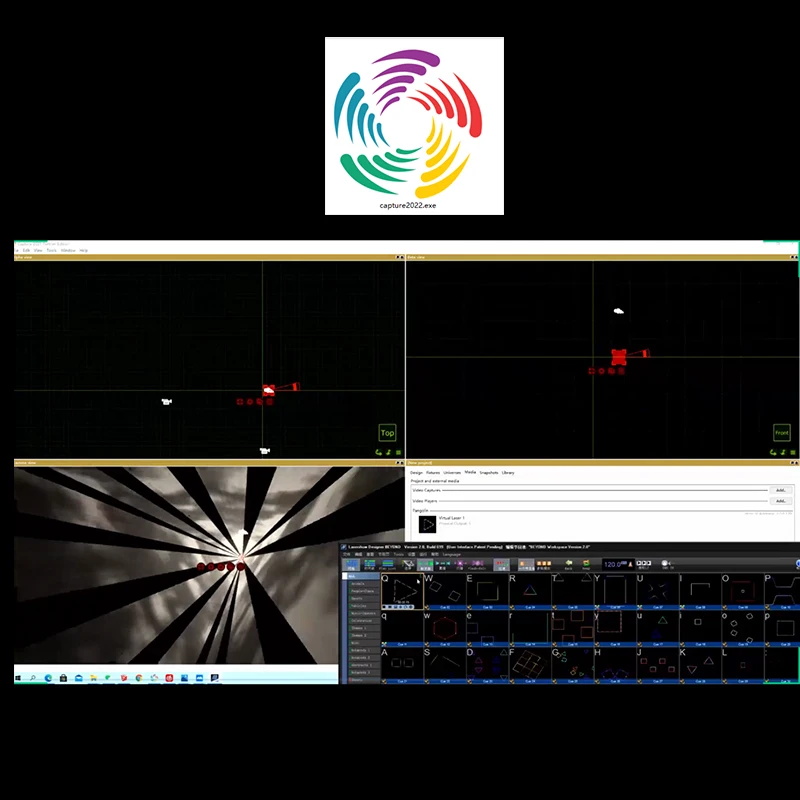
Task: Open Chrome from taskbar
Action: click(x=139, y=678)
